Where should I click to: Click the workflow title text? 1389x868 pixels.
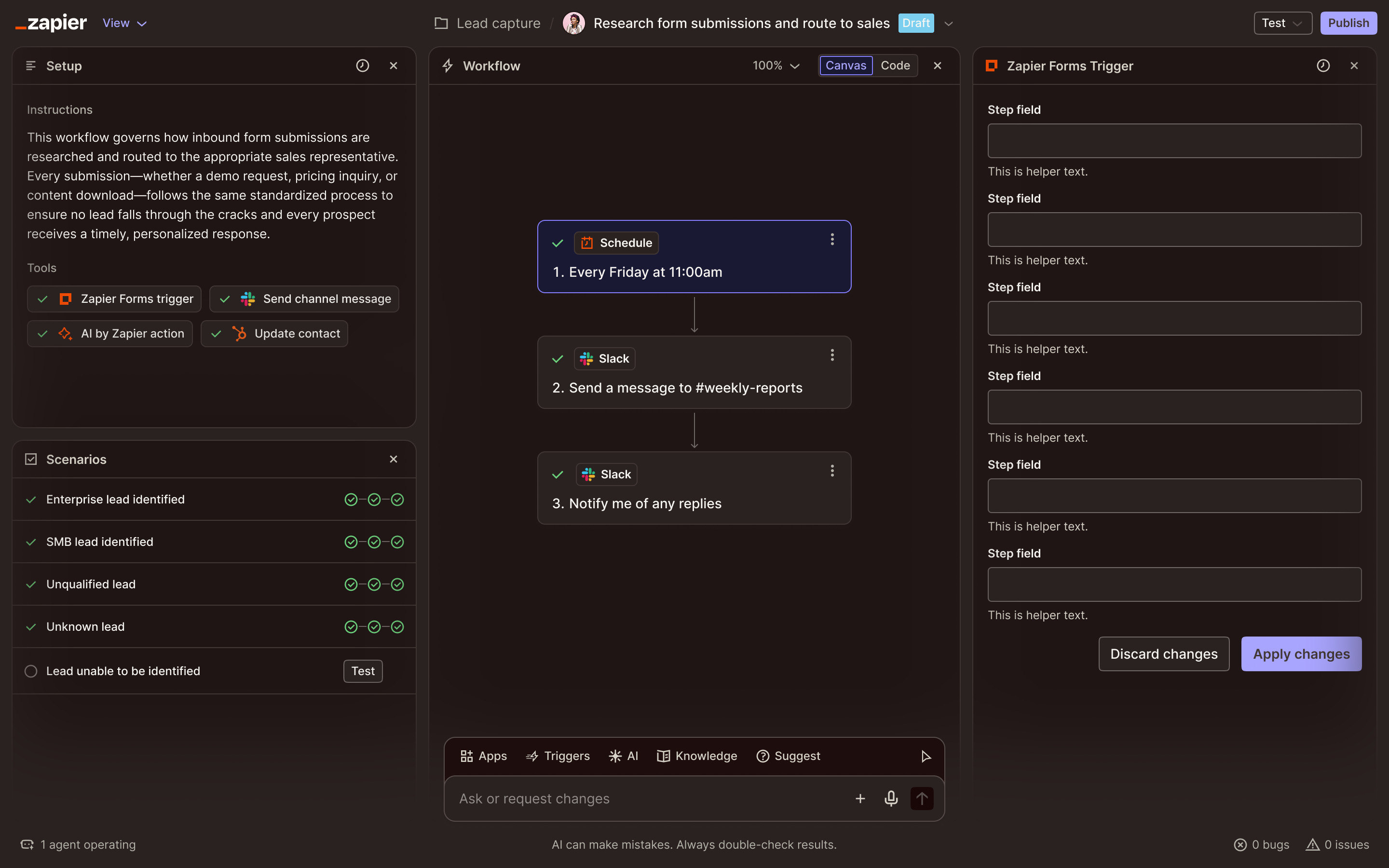[x=741, y=23]
